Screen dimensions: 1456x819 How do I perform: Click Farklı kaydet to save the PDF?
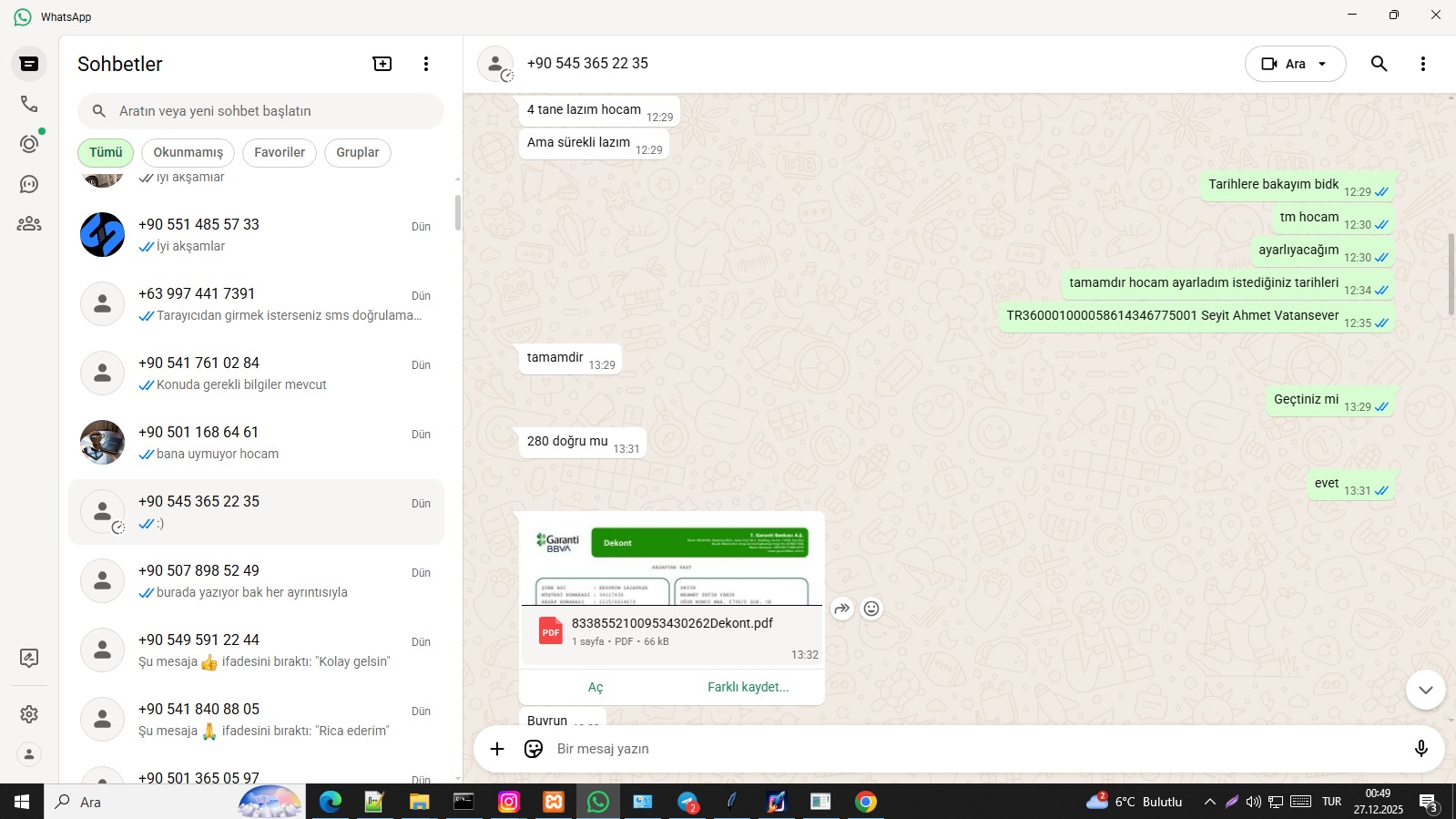748,687
